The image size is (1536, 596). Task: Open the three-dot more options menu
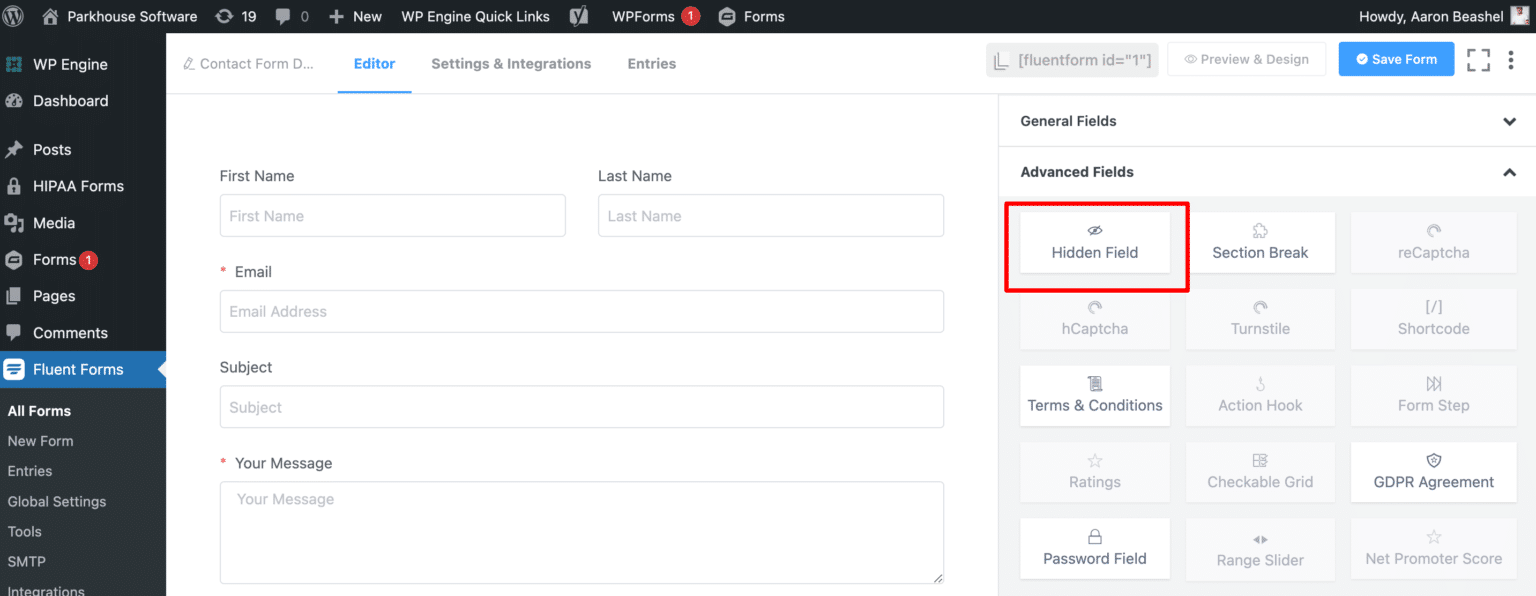pos(1511,60)
